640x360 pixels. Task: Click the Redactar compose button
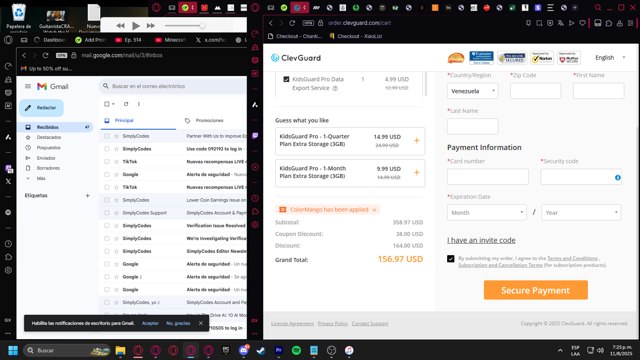click(x=41, y=108)
